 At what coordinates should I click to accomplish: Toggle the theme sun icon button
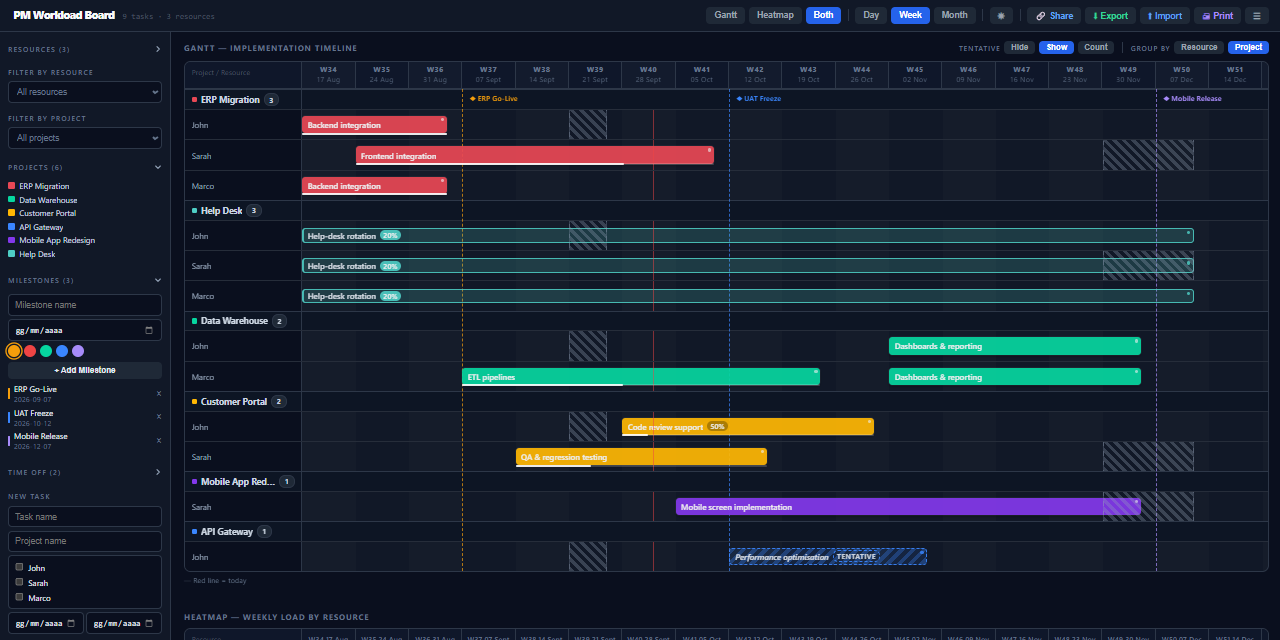click(x=1000, y=15)
